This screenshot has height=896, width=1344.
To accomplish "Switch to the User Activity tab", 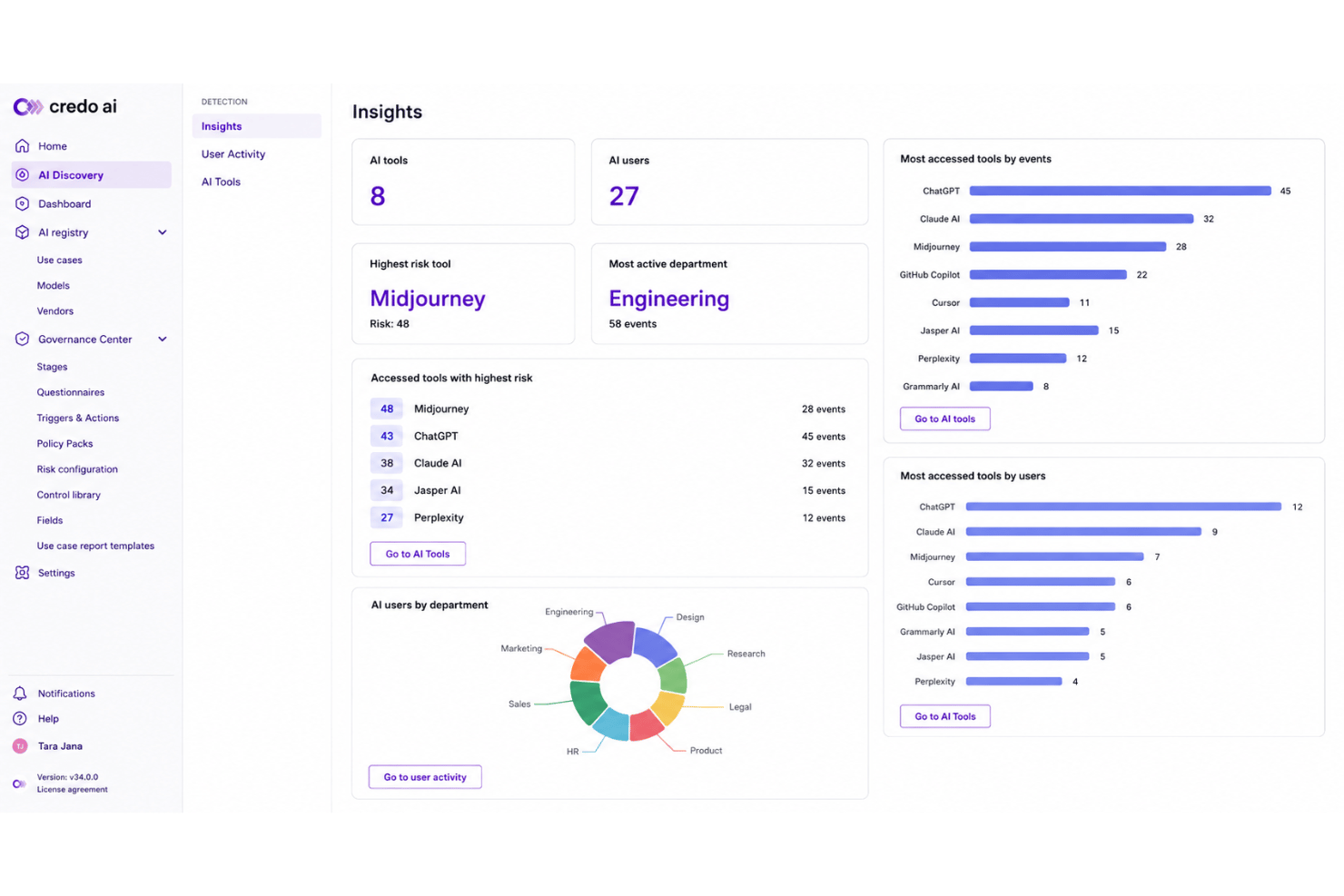I will tap(233, 154).
